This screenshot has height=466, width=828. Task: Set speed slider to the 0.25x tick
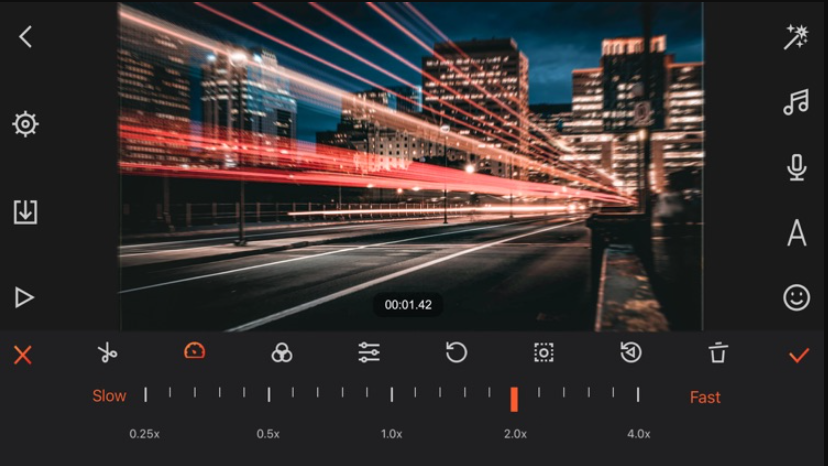[x=145, y=395]
